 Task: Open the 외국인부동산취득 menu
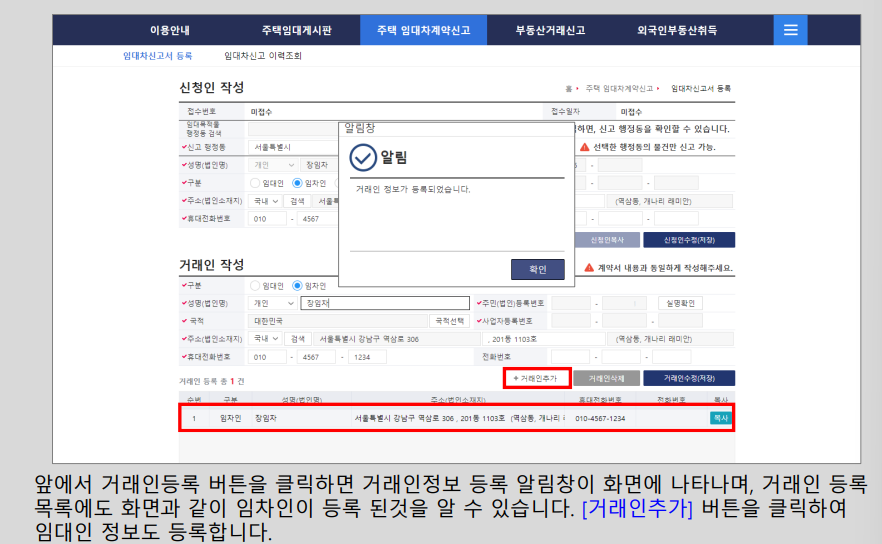(x=677, y=30)
